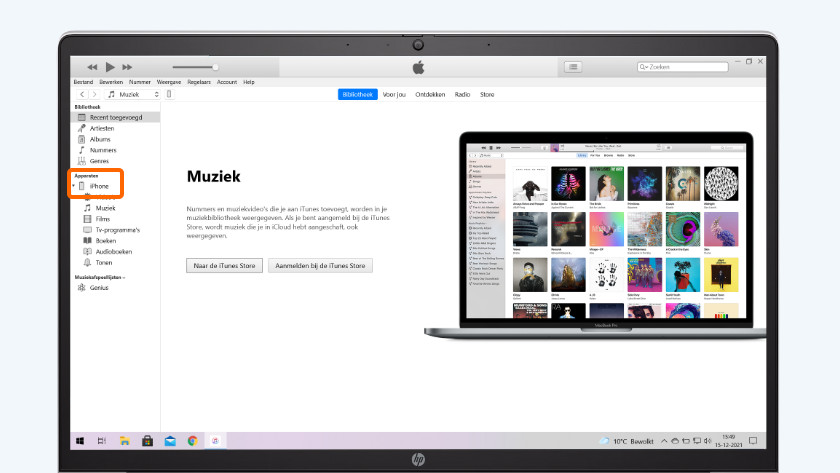The width and height of the screenshot is (840, 473).
Task: Adjust the volume slider knob
Action: point(215,67)
